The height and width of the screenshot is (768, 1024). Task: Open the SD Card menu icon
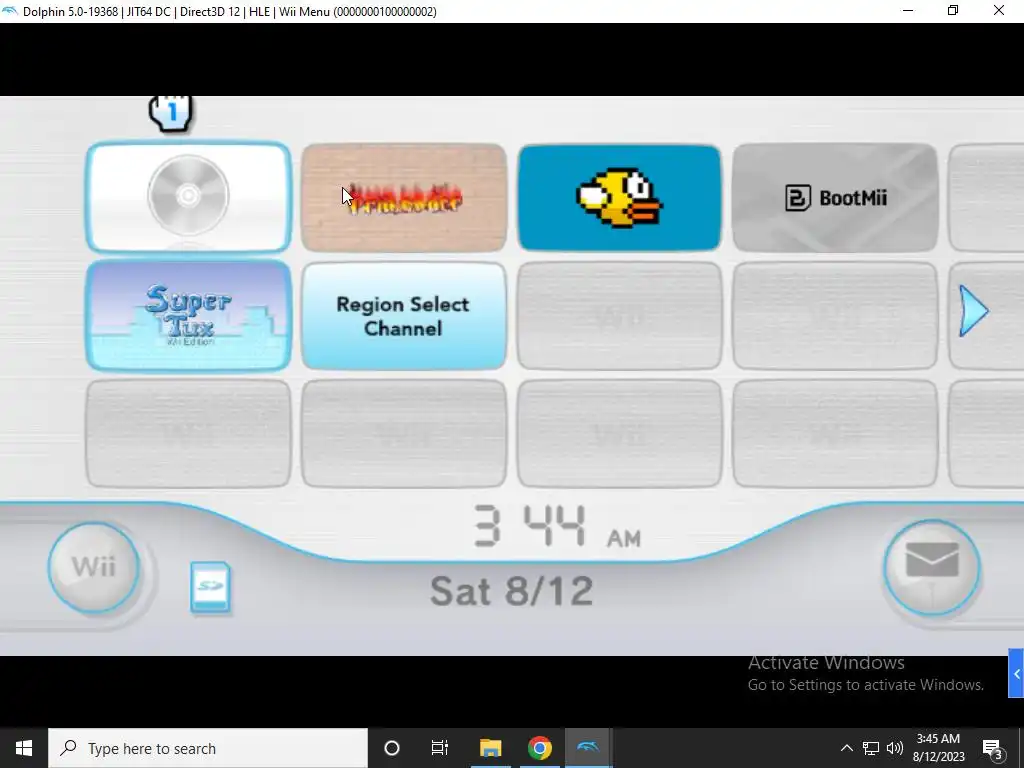pyautogui.click(x=210, y=587)
